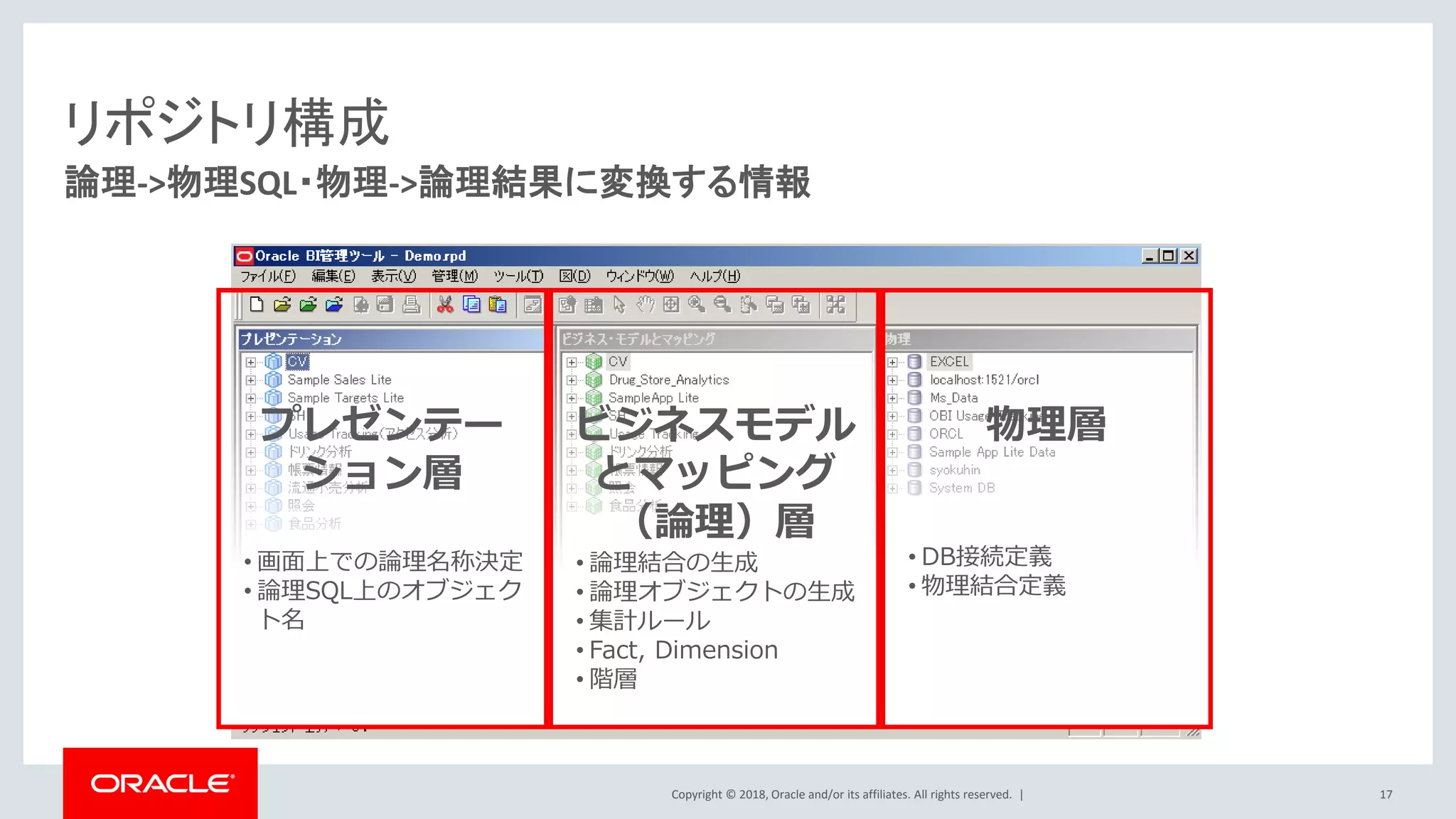Click the New Join diagram icon
This screenshot has width=1456, height=819.
tap(801, 305)
